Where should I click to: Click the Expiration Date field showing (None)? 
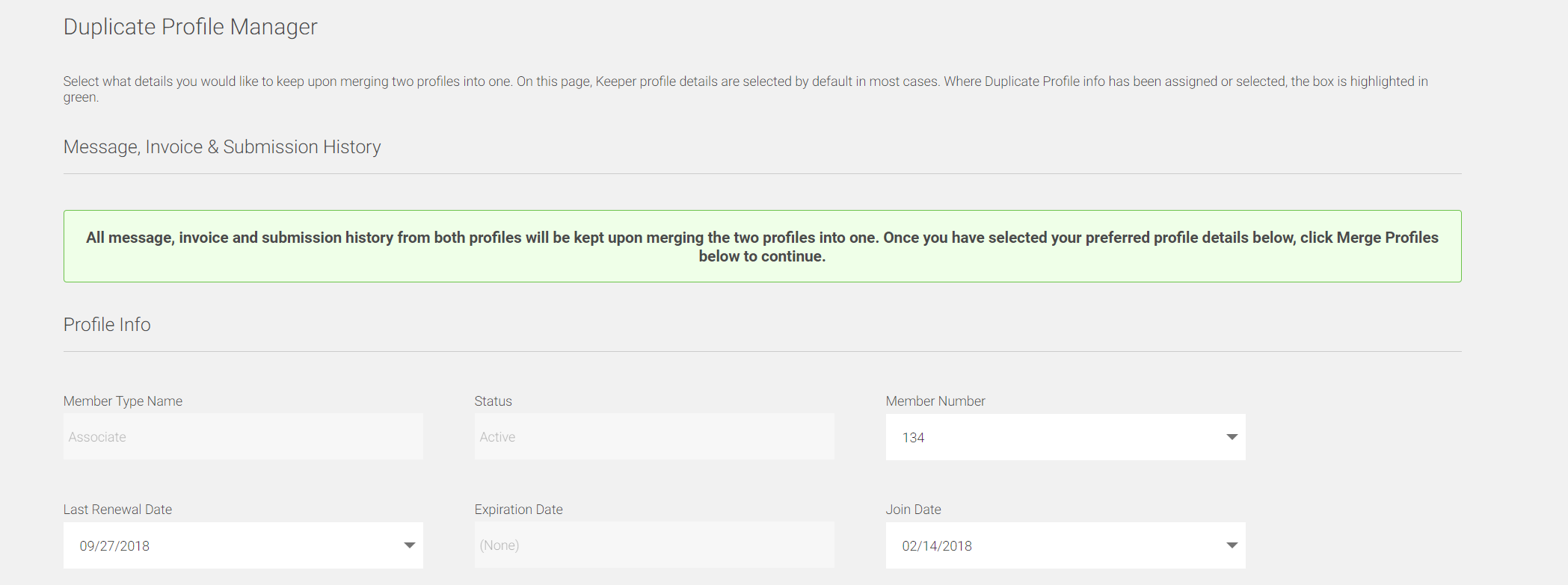[x=654, y=545]
